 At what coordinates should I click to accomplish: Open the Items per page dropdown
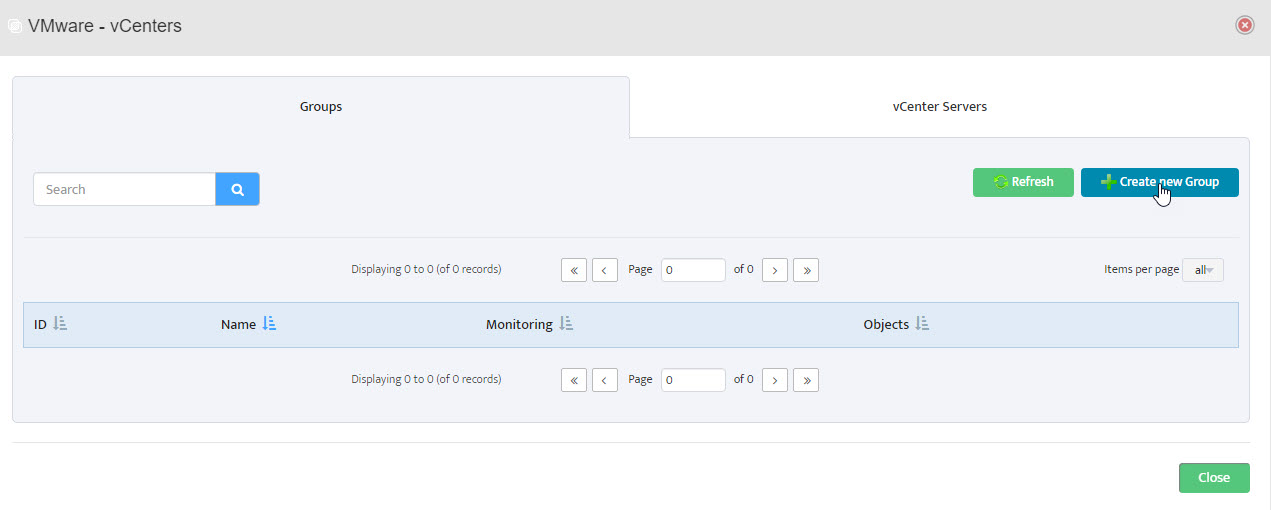coord(1203,270)
